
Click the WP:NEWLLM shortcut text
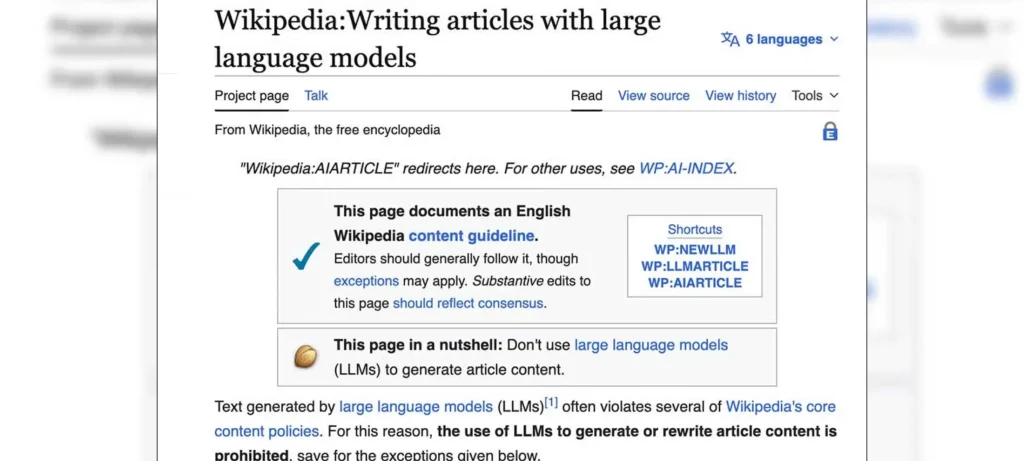click(694, 249)
